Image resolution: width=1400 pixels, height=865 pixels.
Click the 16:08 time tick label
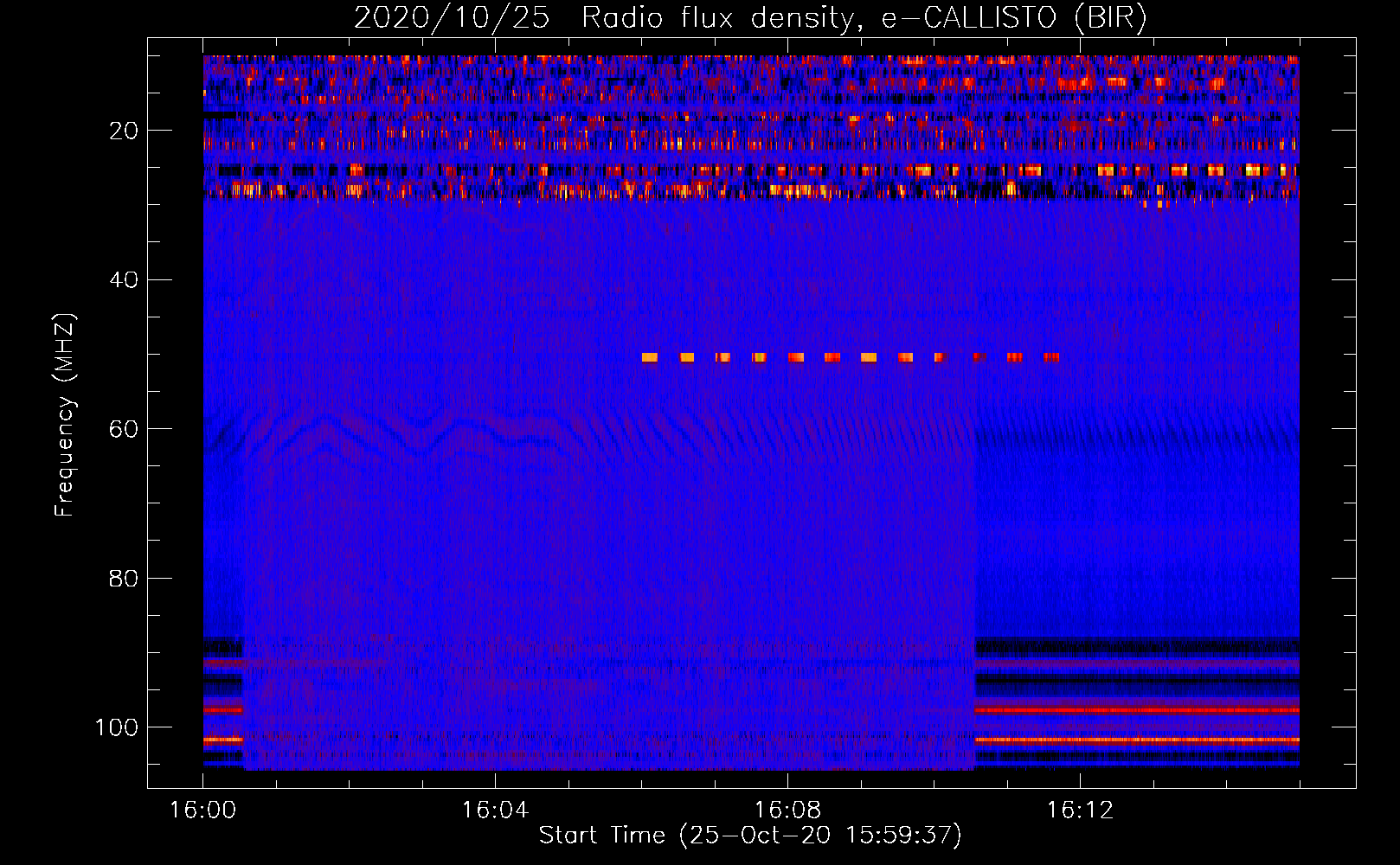point(787,811)
